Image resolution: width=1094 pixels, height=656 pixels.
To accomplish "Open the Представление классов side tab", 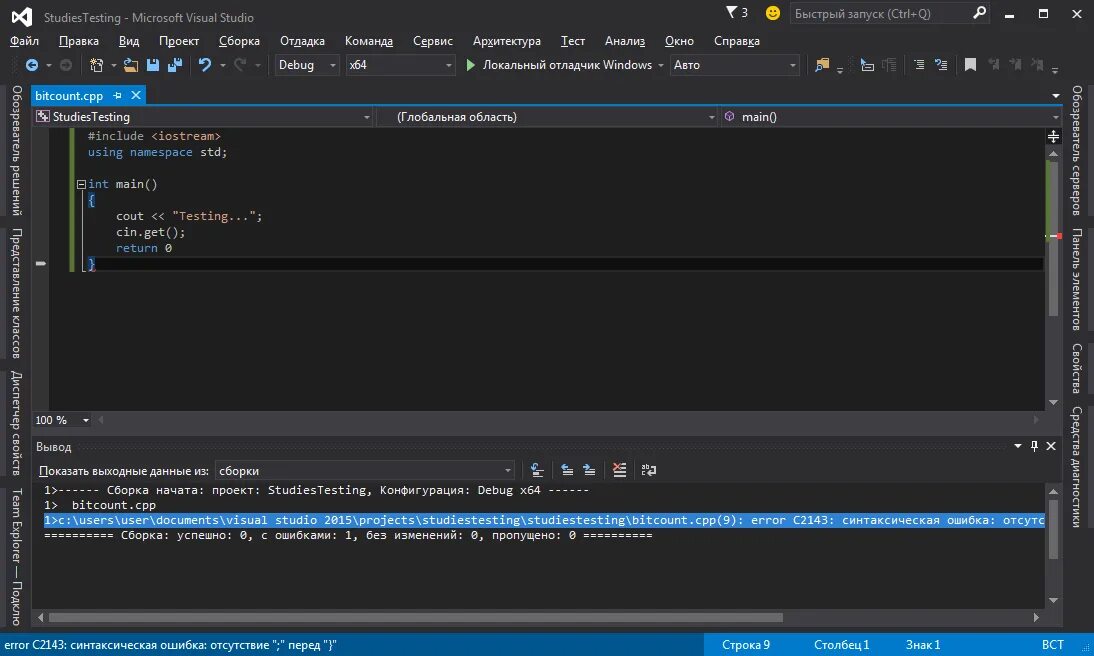I will click(16, 294).
